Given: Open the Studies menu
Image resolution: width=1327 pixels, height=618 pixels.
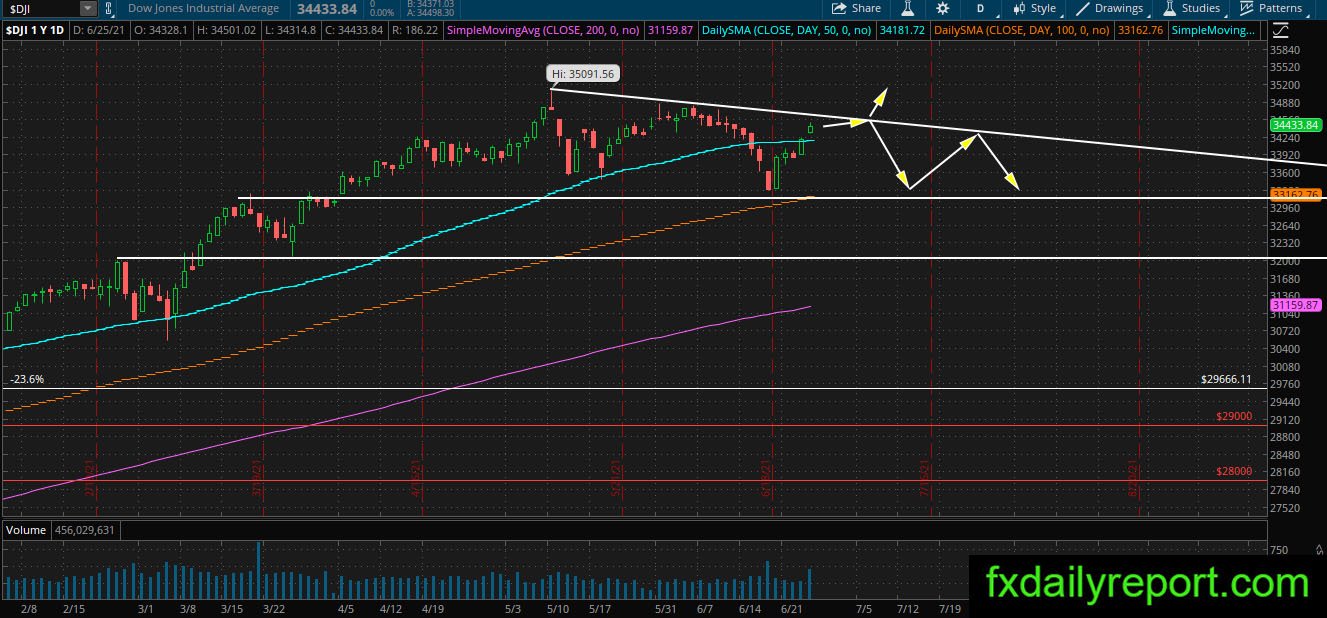Looking at the screenshot, I should tap(1191, 8).
